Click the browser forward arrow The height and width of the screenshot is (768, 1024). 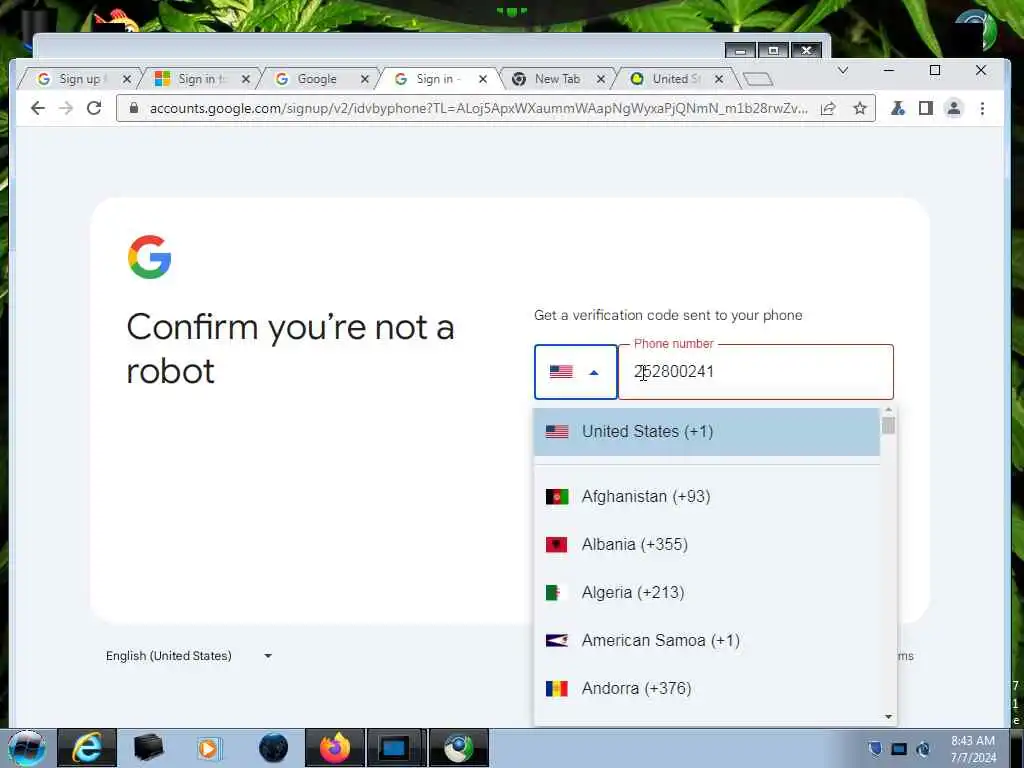click(66, 108)
